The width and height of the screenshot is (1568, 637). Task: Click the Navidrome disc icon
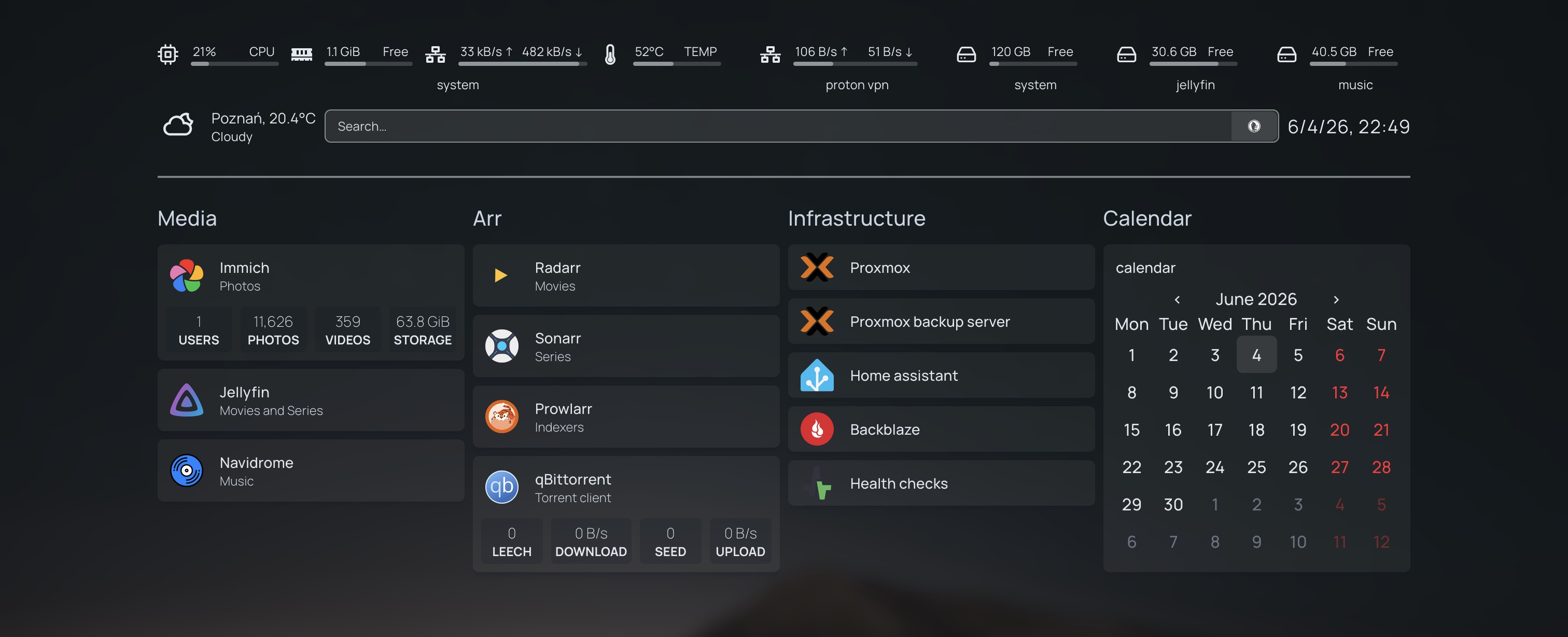point(186,470)
